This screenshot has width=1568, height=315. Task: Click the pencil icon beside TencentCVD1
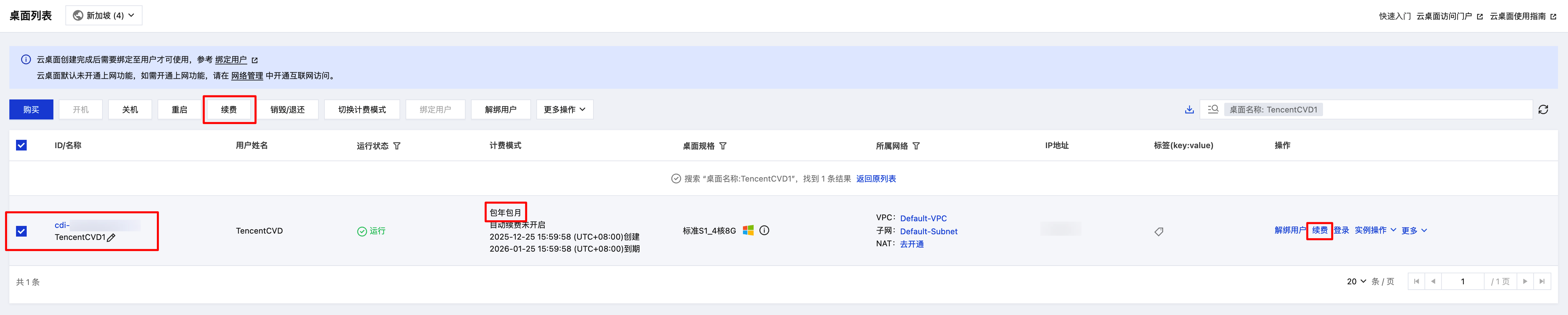coord(111,238)
